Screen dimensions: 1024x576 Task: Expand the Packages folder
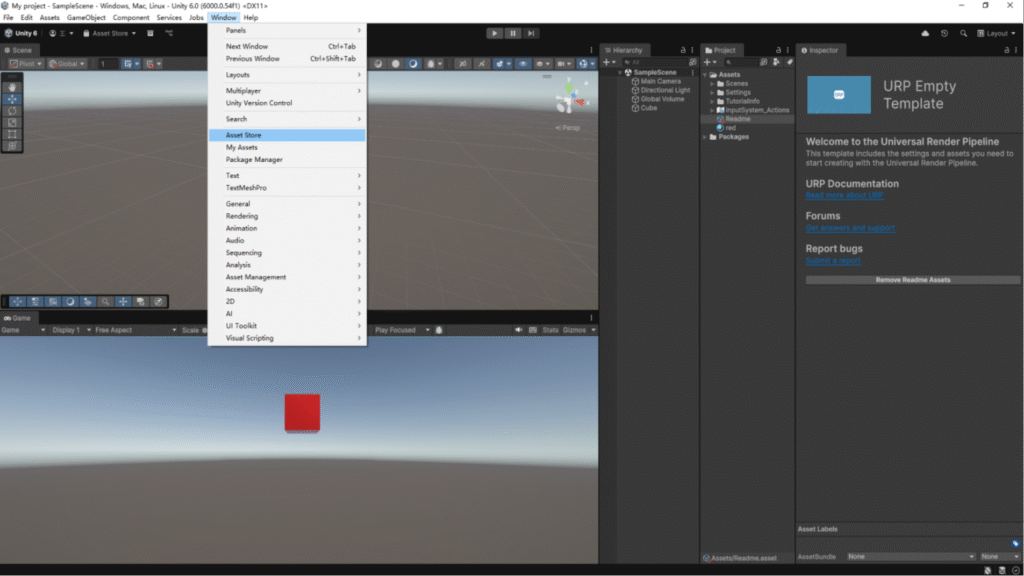(x=705, y=137)
